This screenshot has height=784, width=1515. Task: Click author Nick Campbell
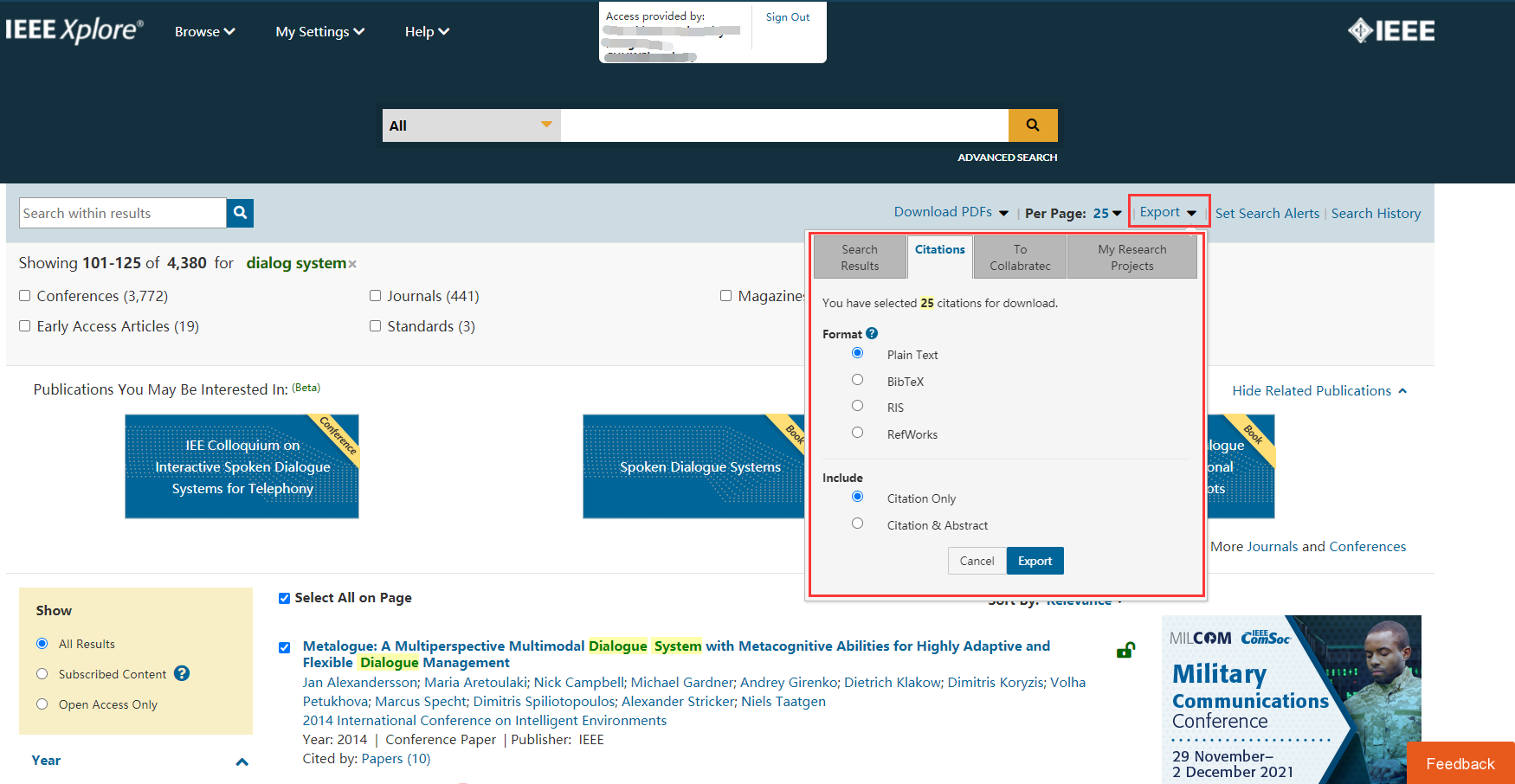click(579, 682)
